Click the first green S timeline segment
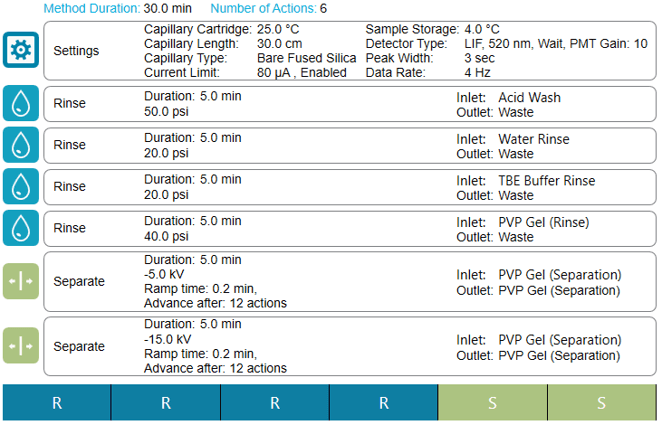This screenshot has height=425, width=662. (492, 403)
